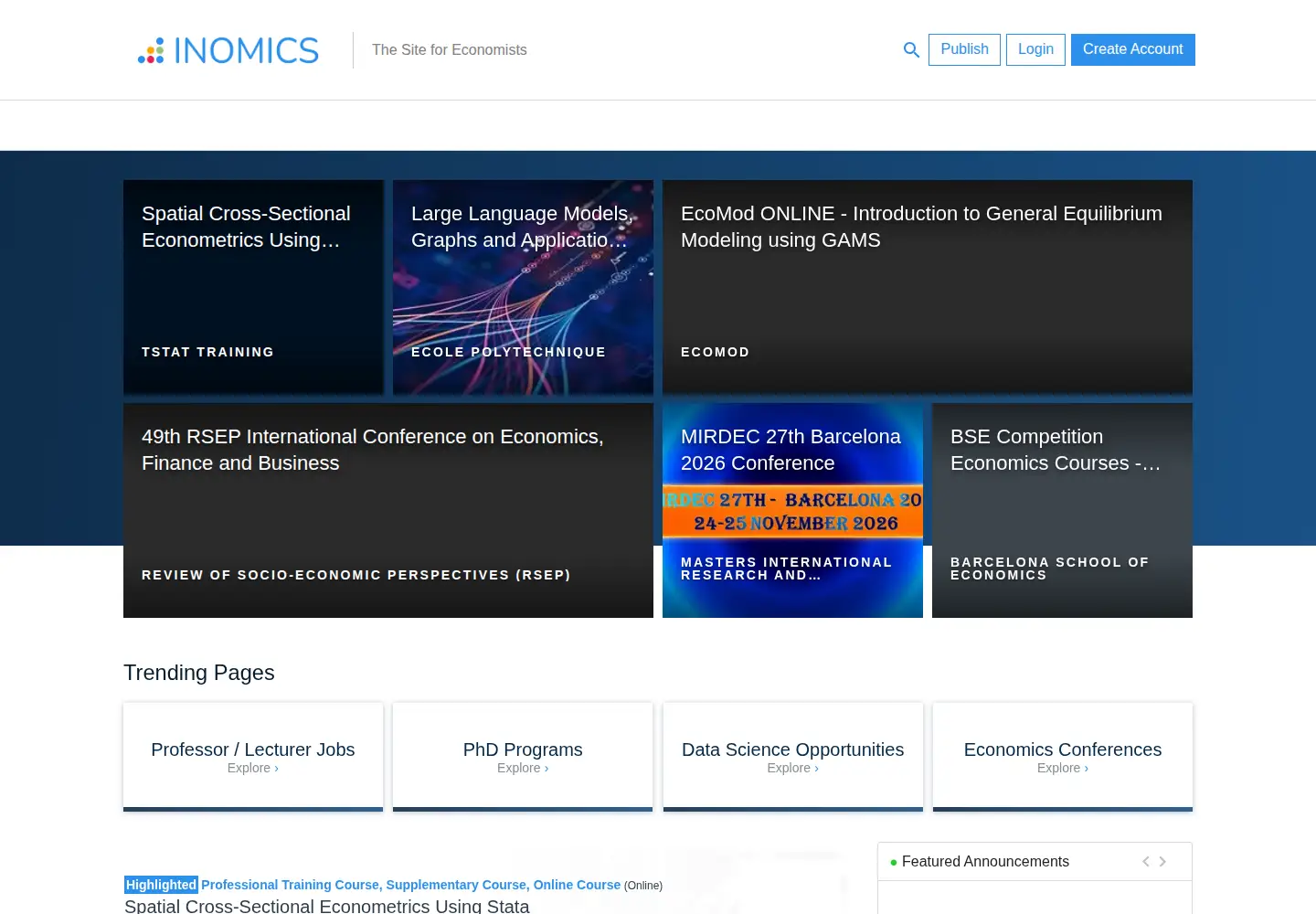This screenshot has height=914, width=1316.
Task: Show previous featured announcement arrow
Action: 1146,862
